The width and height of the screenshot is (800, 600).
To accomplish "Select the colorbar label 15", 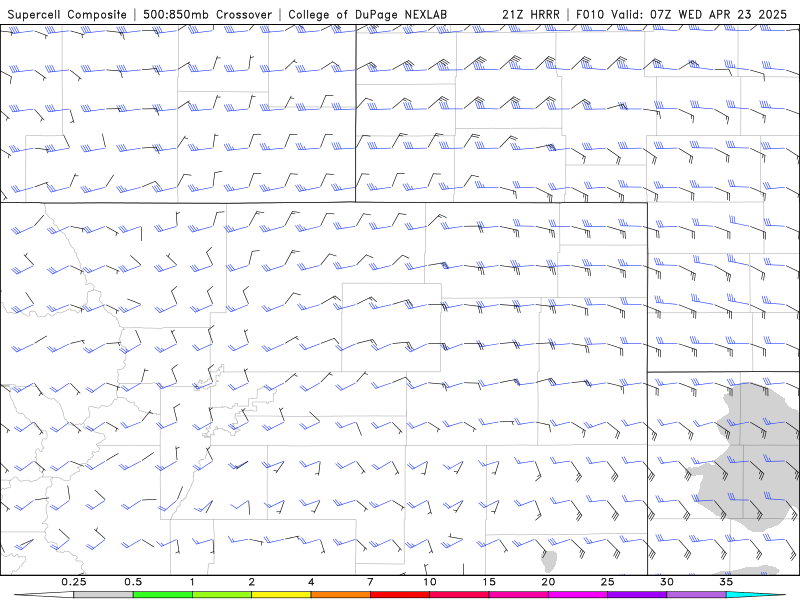I will click(489, 582).
